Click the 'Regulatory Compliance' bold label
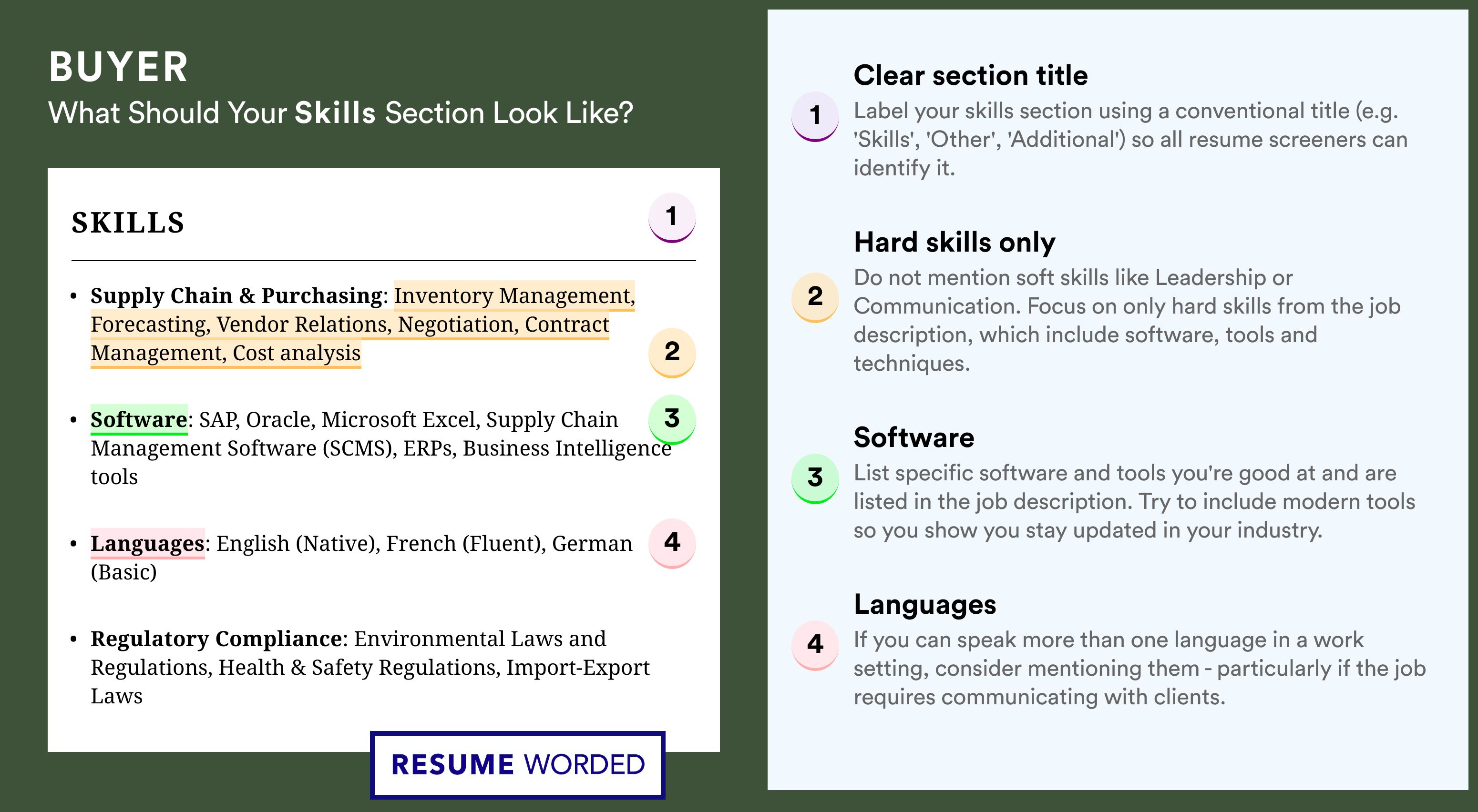 click(x=216, y=638)
